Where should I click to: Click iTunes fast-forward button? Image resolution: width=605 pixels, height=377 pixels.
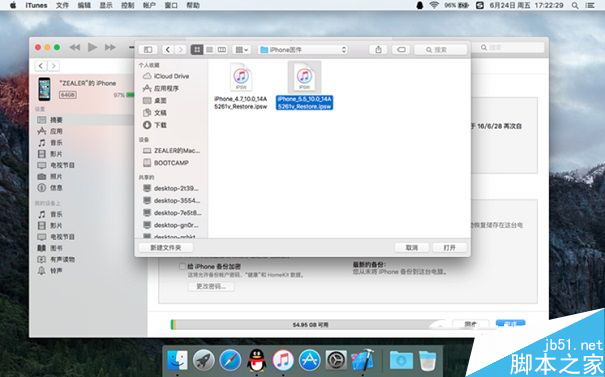[x=110, y=47]
